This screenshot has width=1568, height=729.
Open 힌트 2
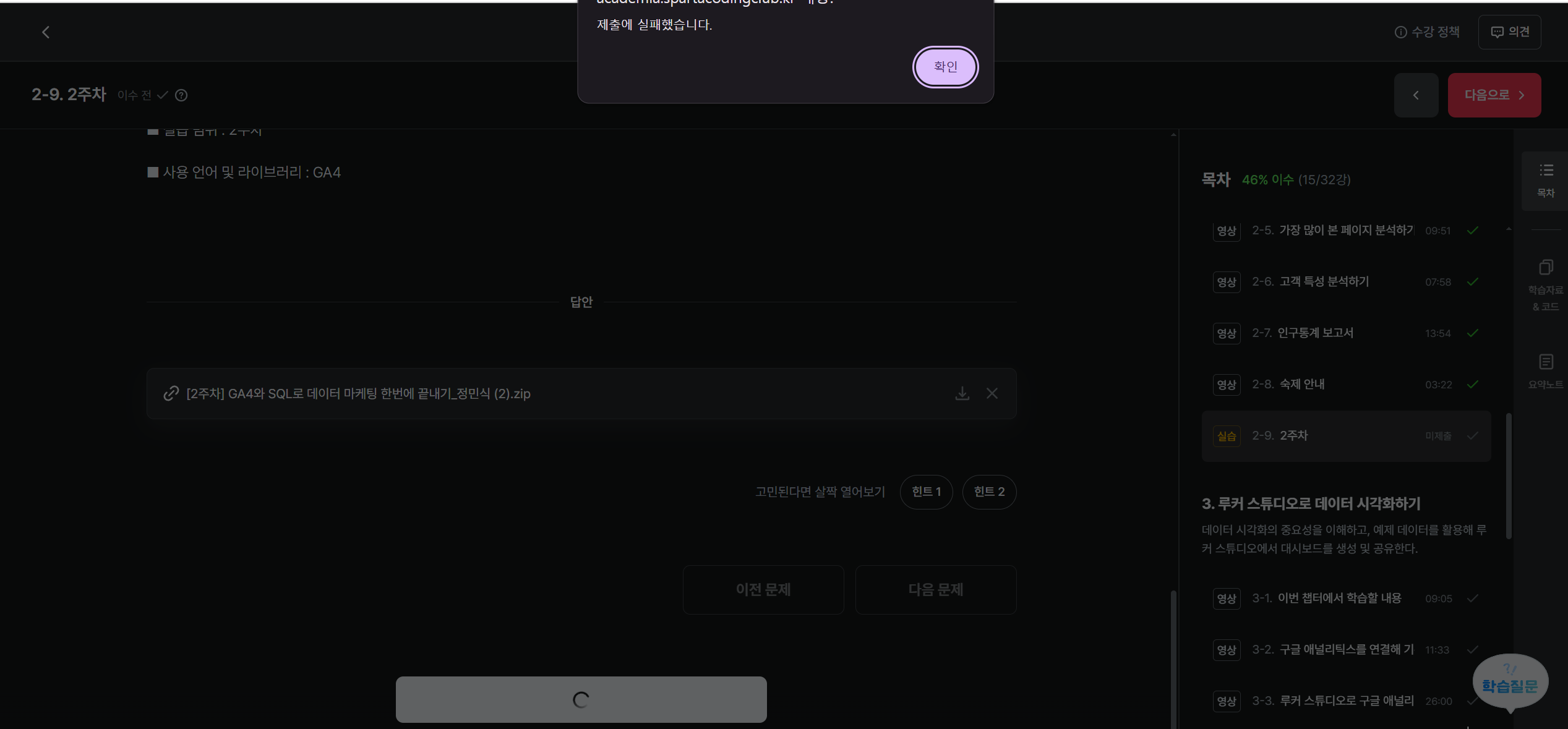(x=989, y=492)
